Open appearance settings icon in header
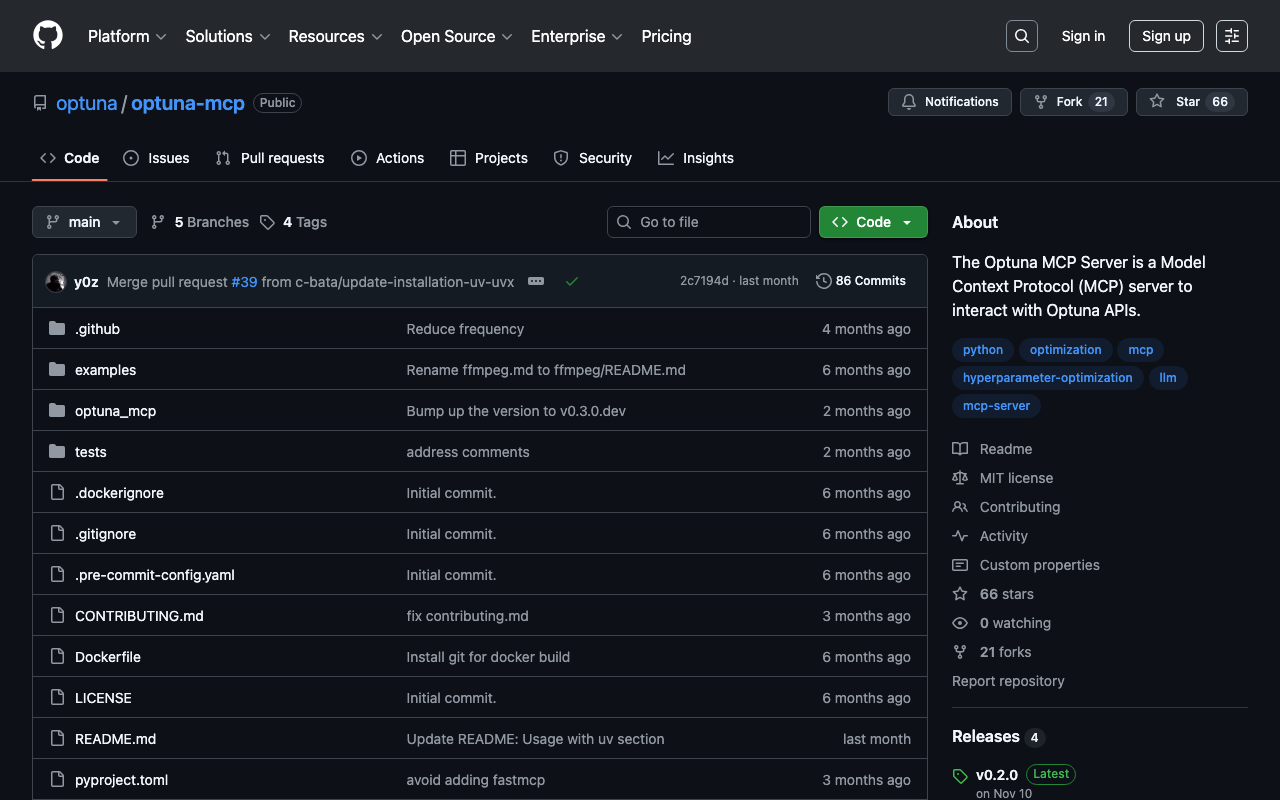The image size is (1280, 800). coord(1231,36)
